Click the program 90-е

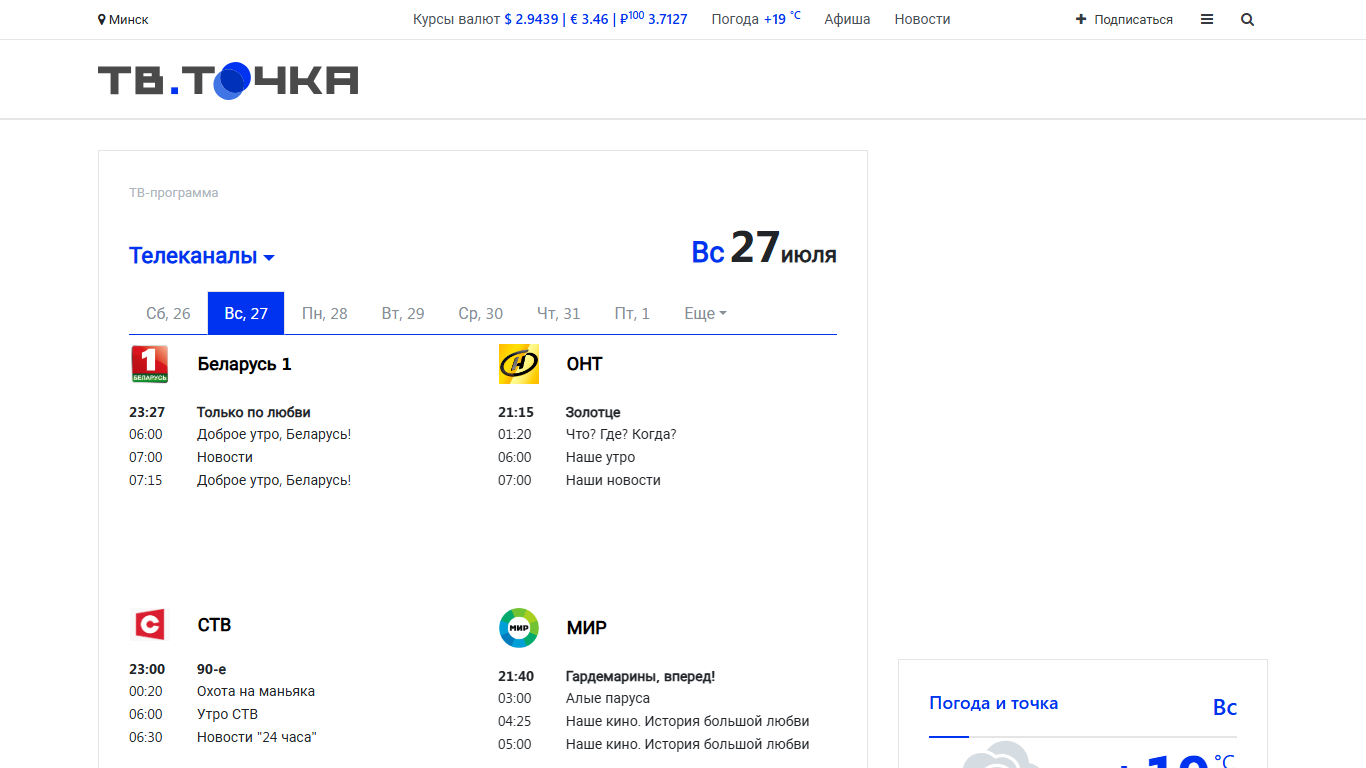click(212, 669)
